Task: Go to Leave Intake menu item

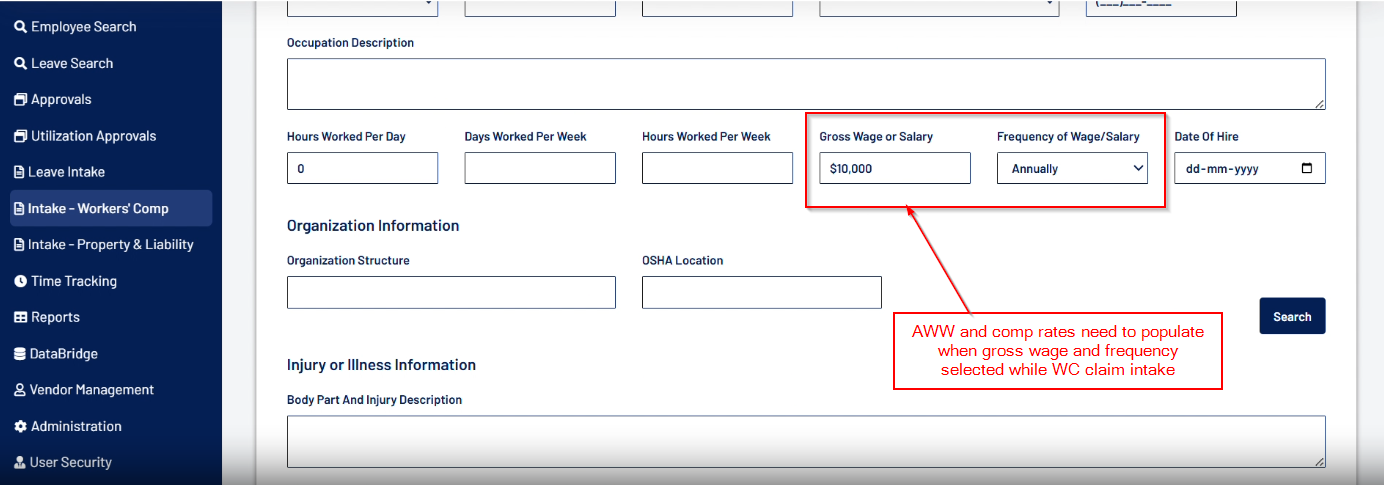Action: pos(66,172)
